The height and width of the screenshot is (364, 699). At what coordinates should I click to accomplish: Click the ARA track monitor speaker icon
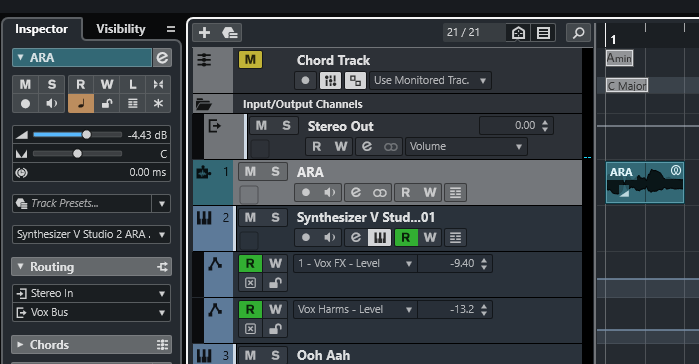coord(329,192)
